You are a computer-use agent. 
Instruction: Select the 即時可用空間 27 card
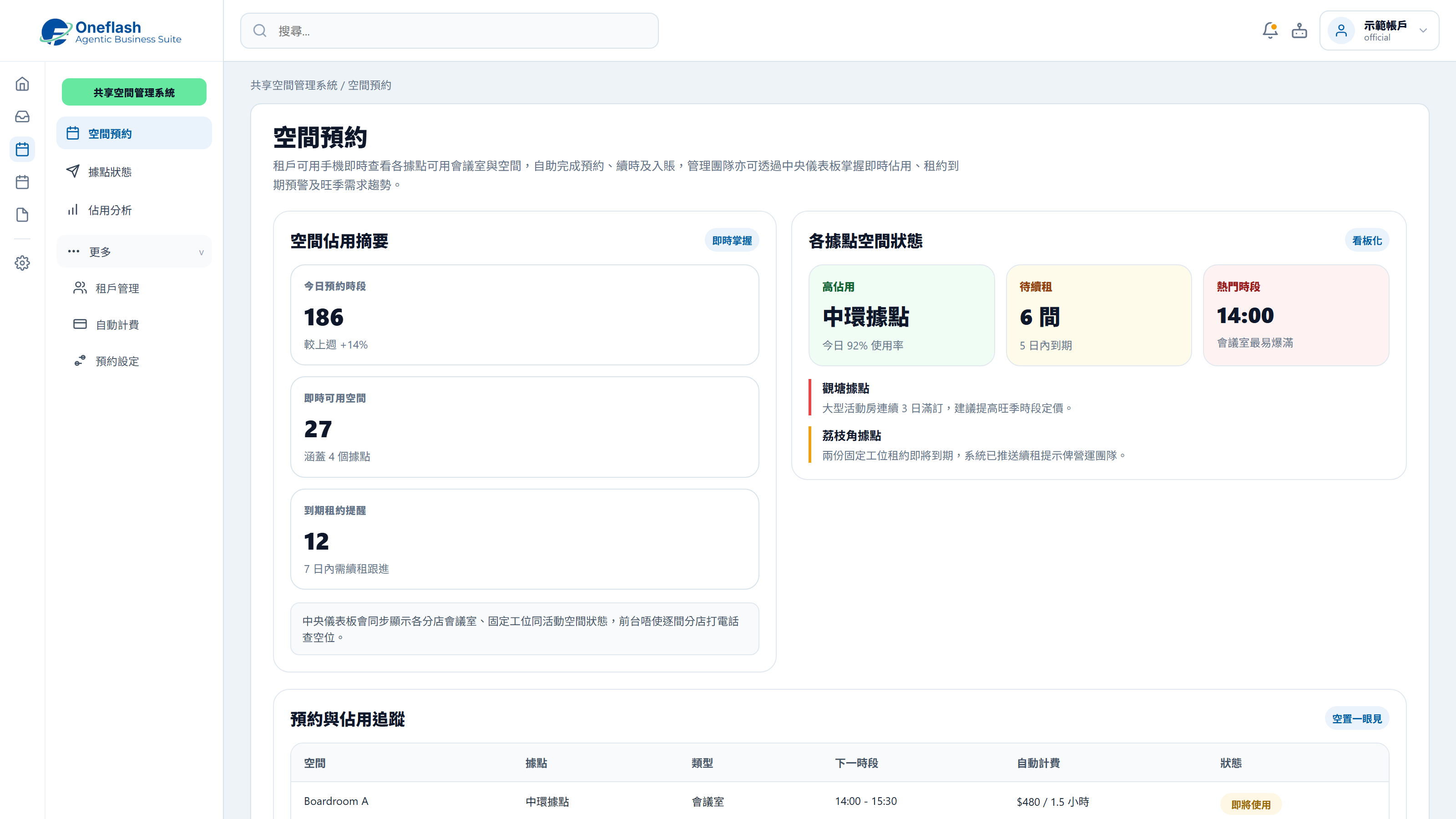[x=525, y=427]
